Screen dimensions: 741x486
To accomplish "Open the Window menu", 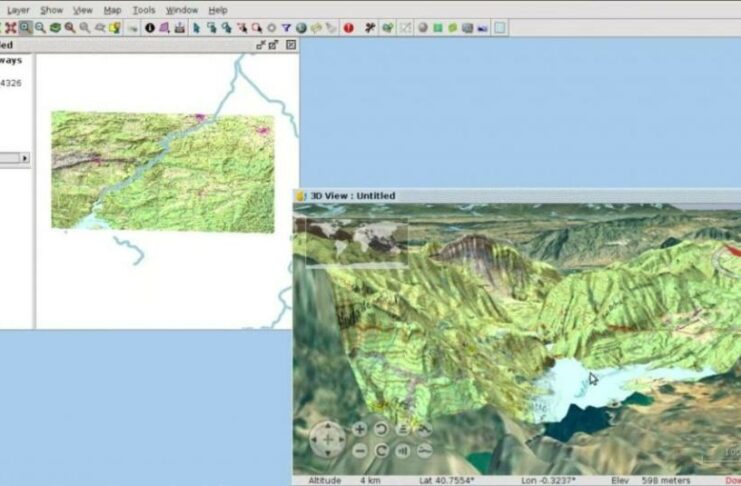I will [x=181, y=9].
